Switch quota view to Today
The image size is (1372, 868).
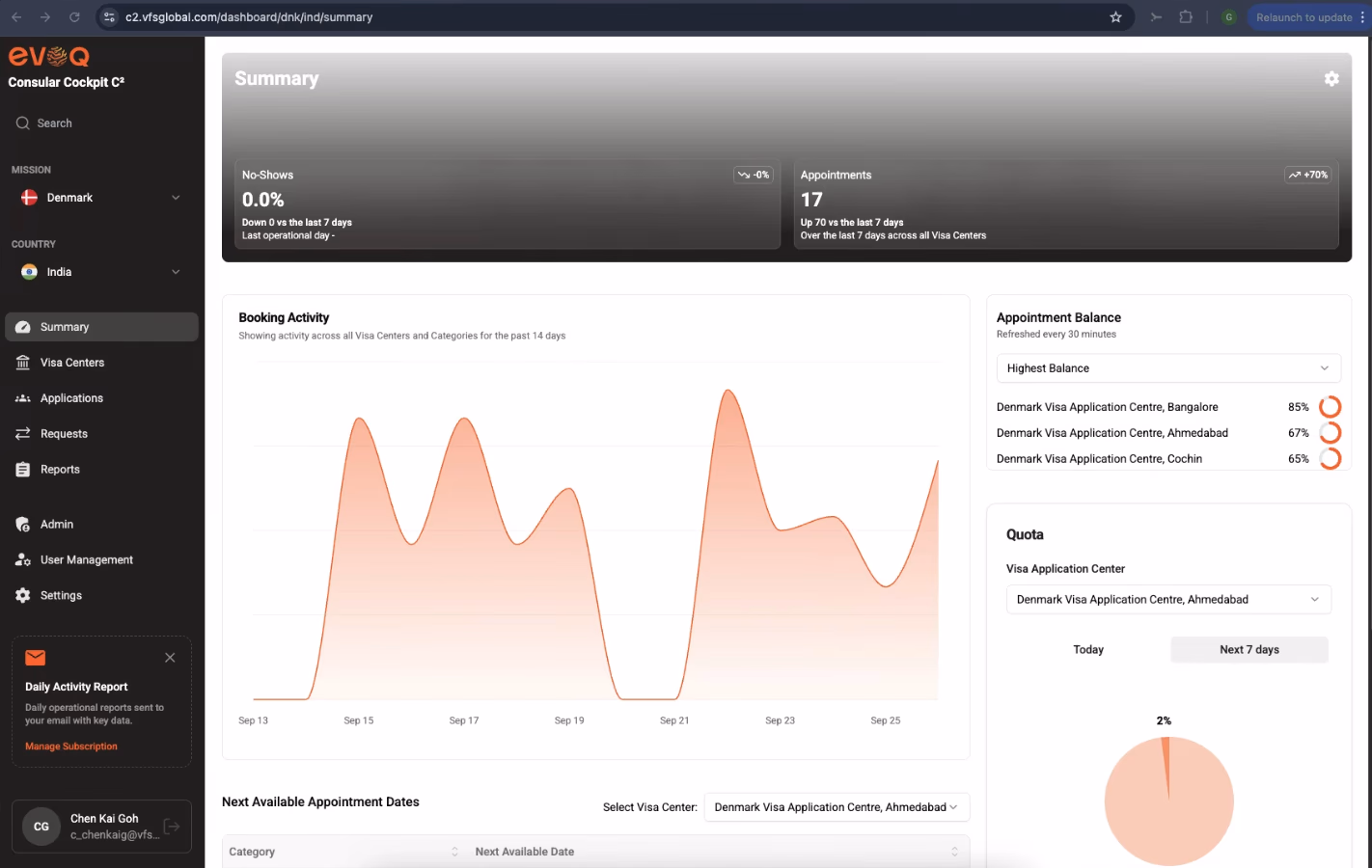1088,650
